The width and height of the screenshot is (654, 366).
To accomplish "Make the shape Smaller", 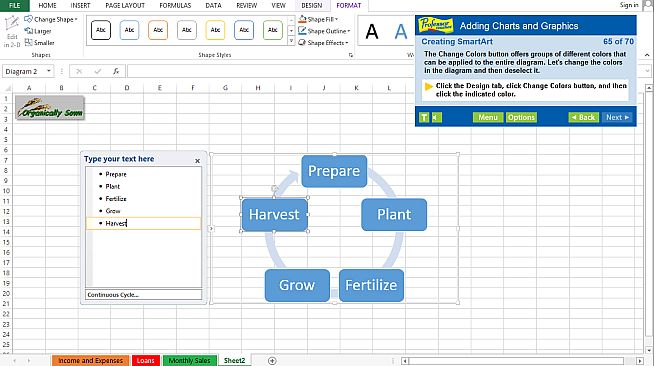I will [x=40, y=43].
